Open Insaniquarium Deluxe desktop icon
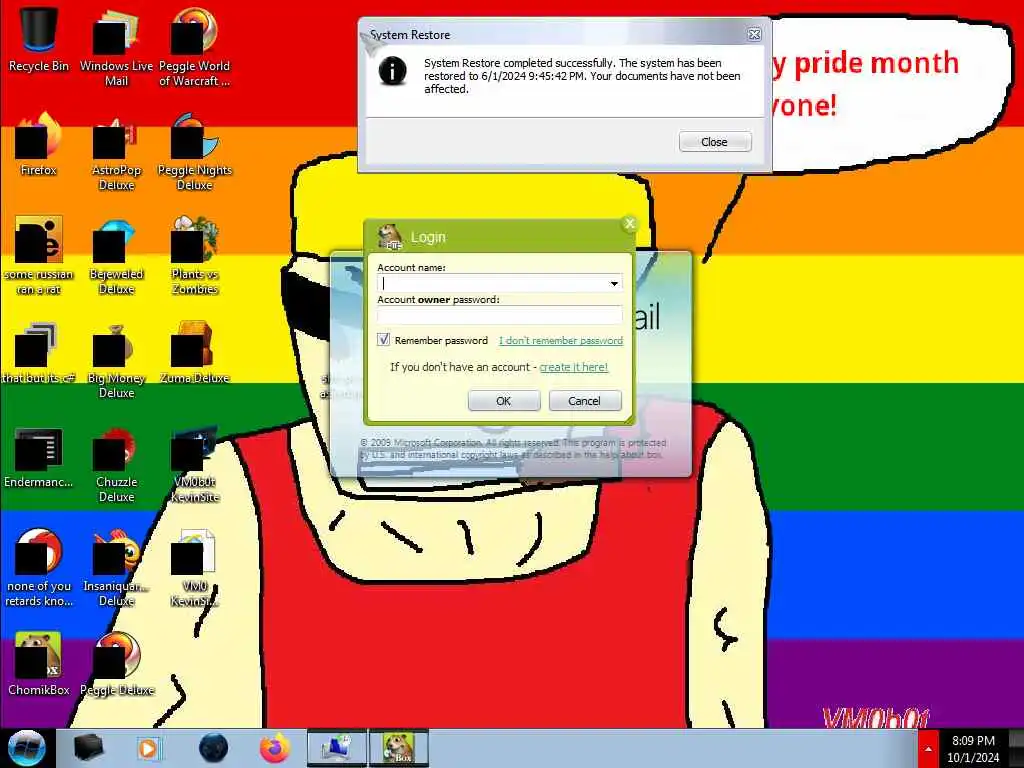 click(x=116, y=568)
